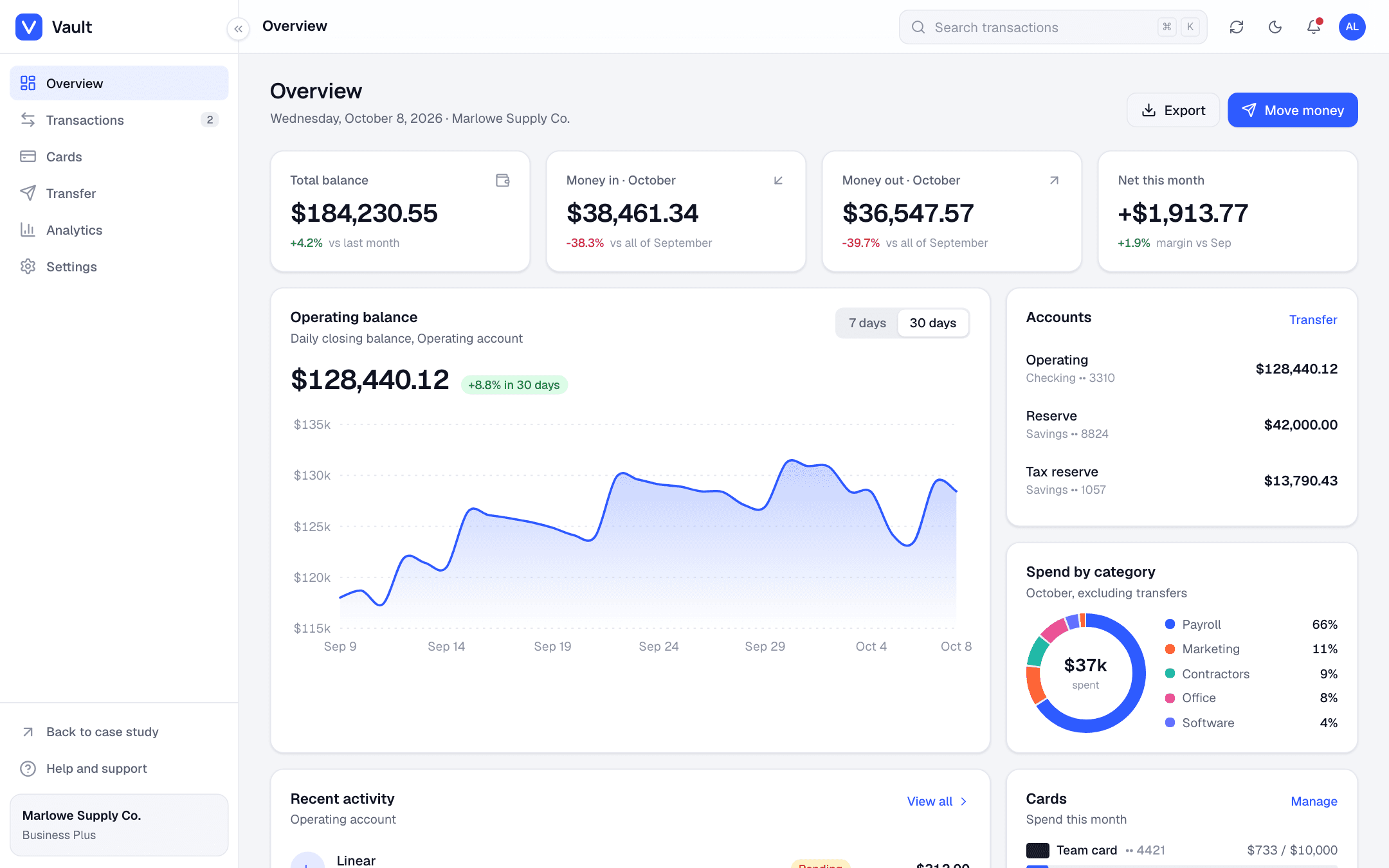Screen dimensions: 1389x868
Task: Open the Marlowe Supply Co. workspace switcher
Action: tap(119, 824)
